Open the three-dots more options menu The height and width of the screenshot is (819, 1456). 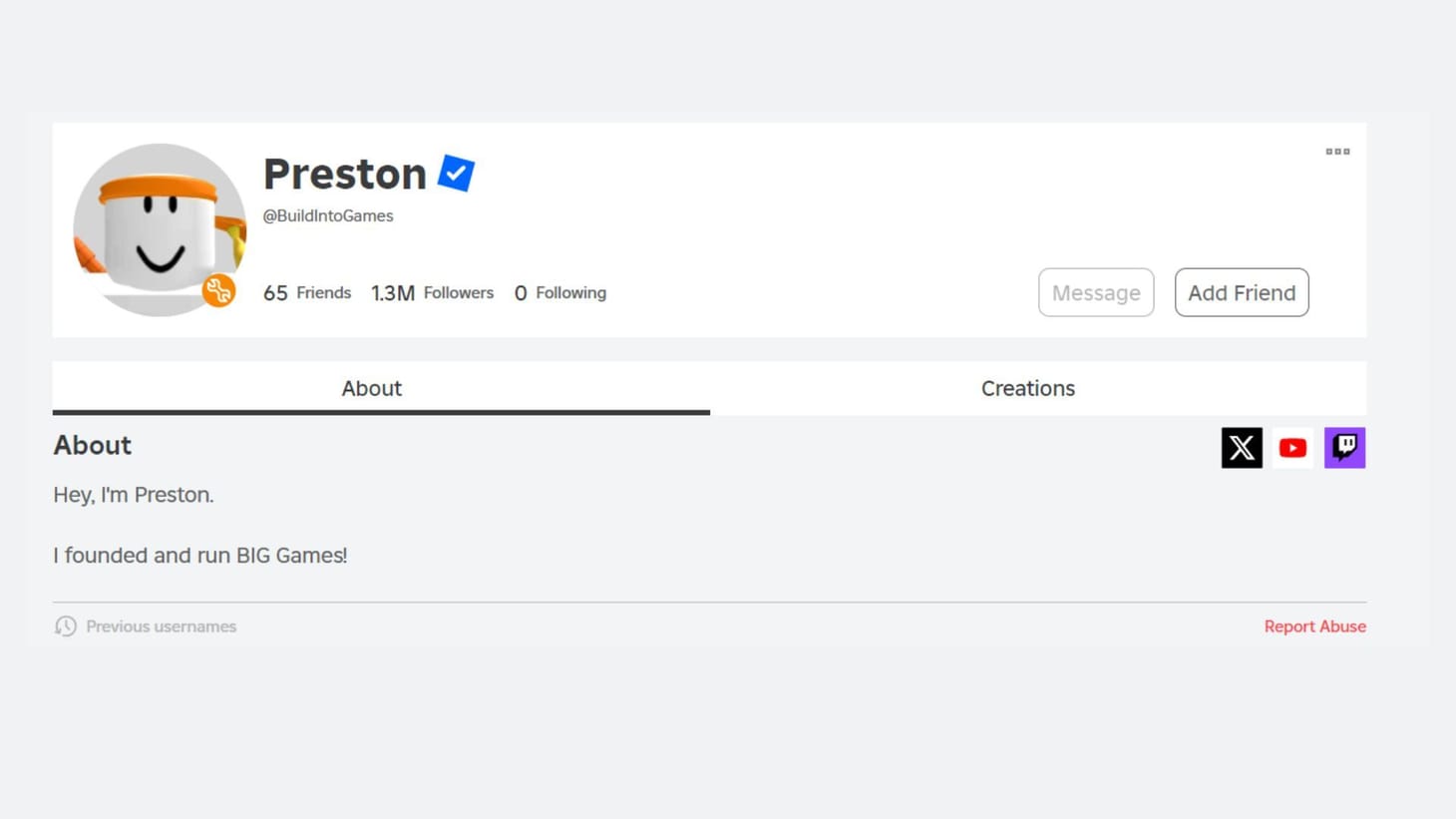point(1337,152)
